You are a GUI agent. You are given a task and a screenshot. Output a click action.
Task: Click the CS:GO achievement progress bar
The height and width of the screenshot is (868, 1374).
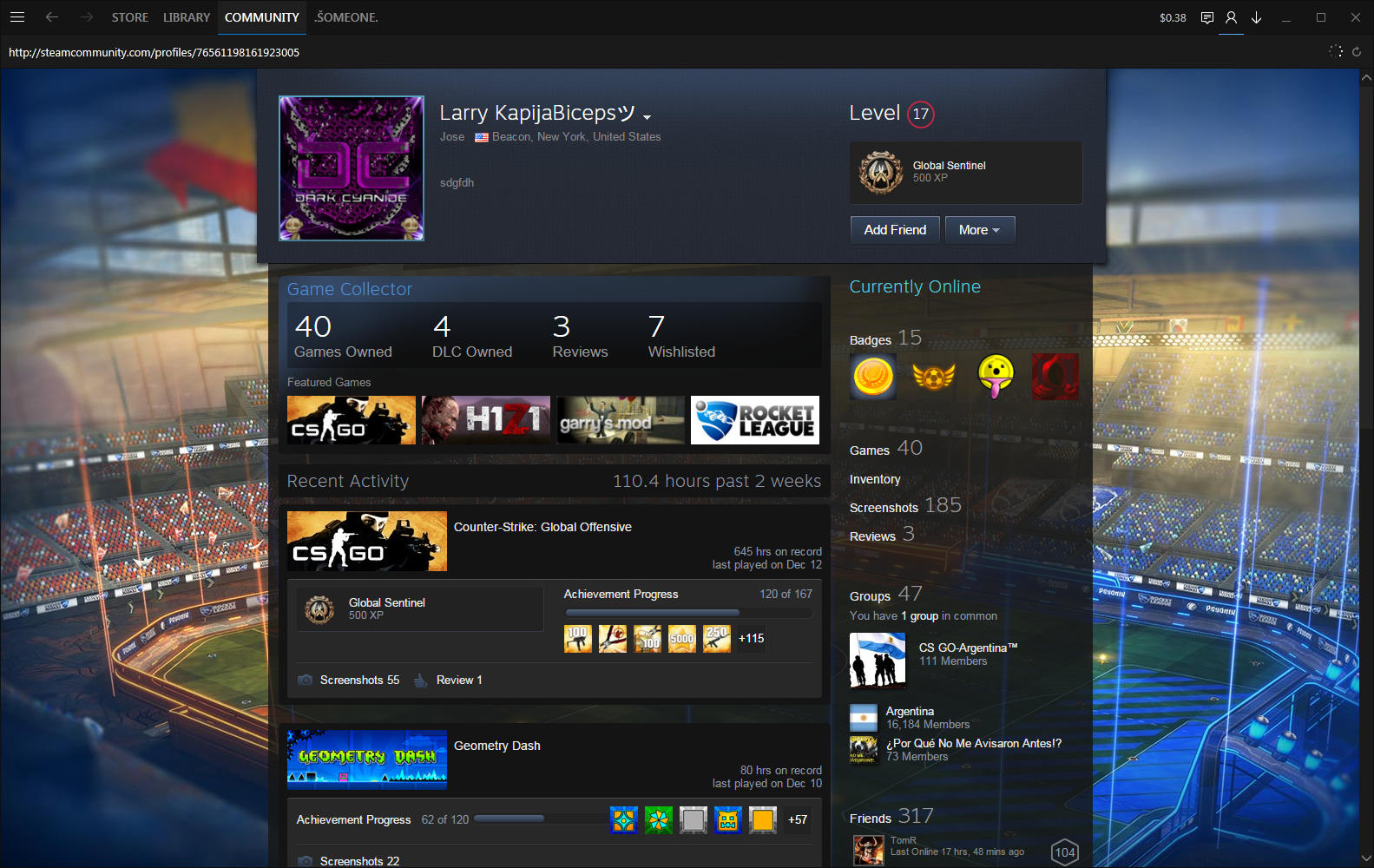click(x=687, y=613)
